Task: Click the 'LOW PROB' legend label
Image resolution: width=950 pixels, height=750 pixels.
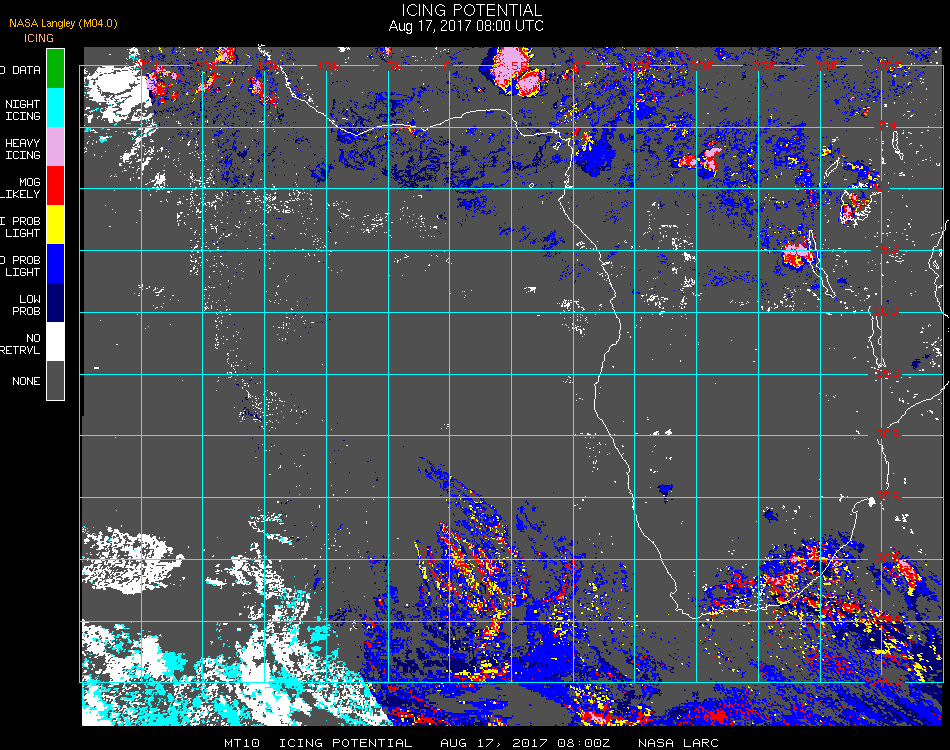Action: (x=27, y=305)
